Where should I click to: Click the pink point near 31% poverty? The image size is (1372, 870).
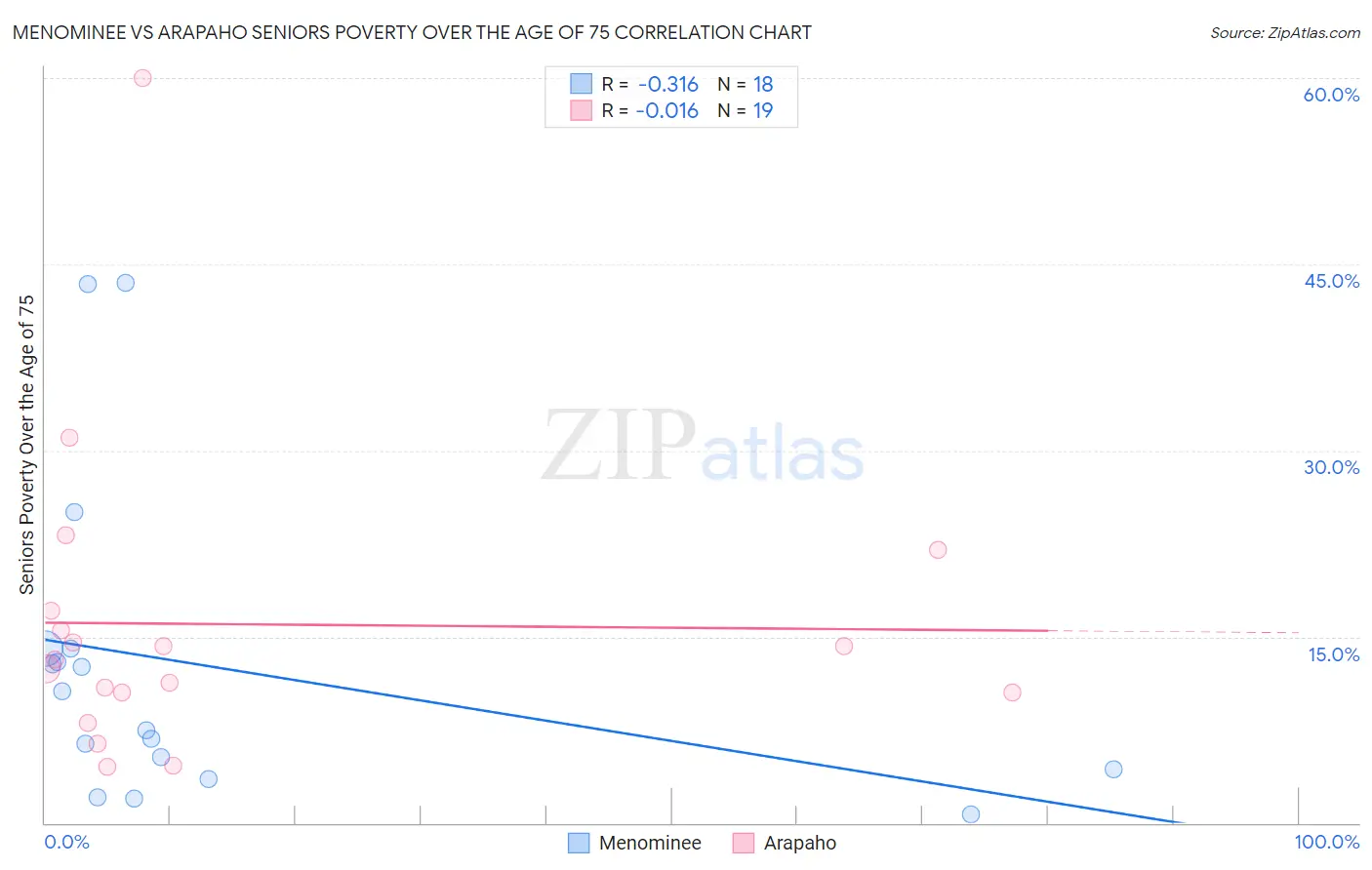coord(69,438)
